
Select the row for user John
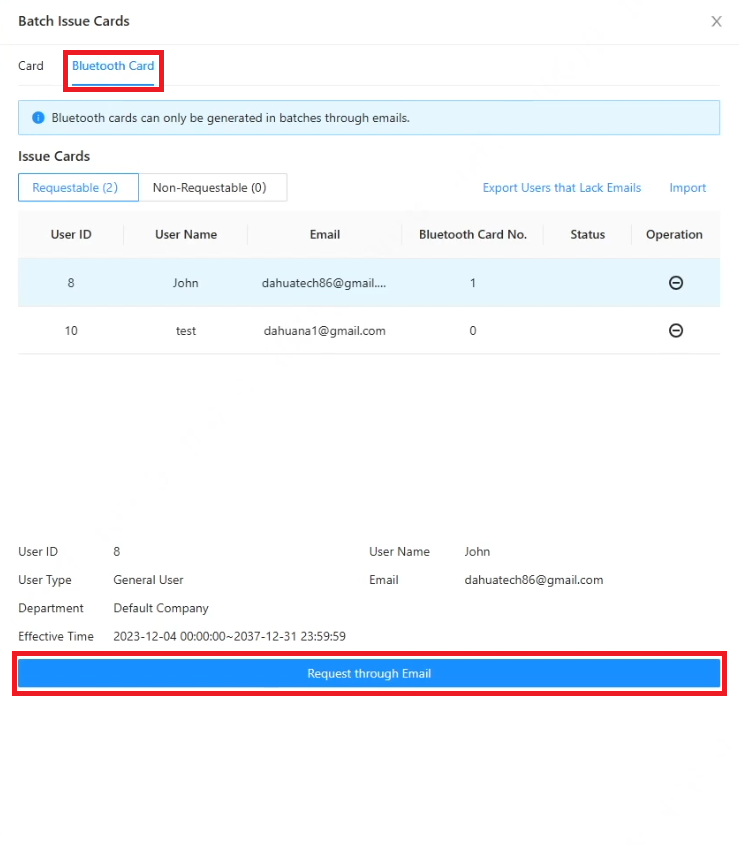click(x=369, y=283)
